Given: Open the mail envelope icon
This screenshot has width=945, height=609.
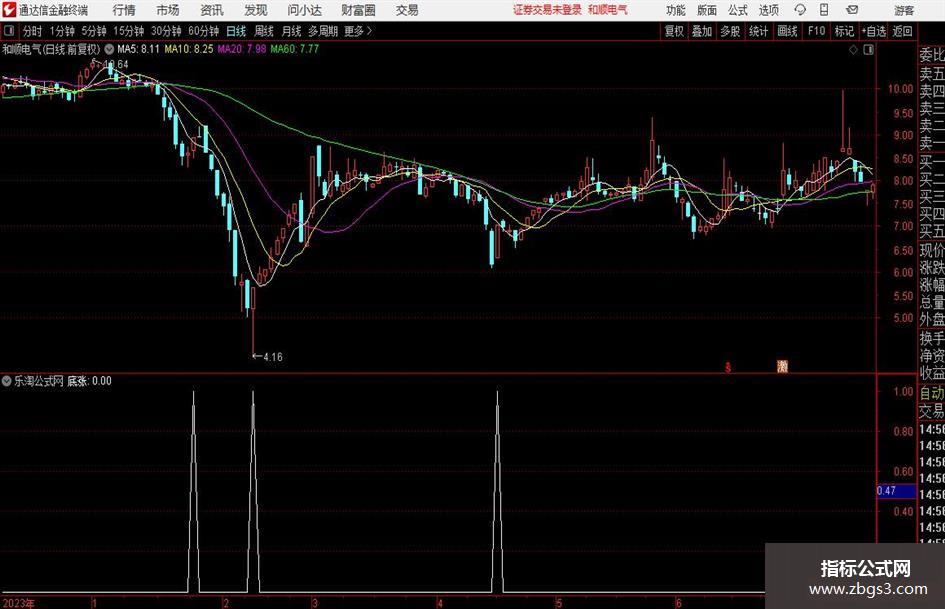Looking at the screenshot, I should pyautogui.click(x=852, y=10).
